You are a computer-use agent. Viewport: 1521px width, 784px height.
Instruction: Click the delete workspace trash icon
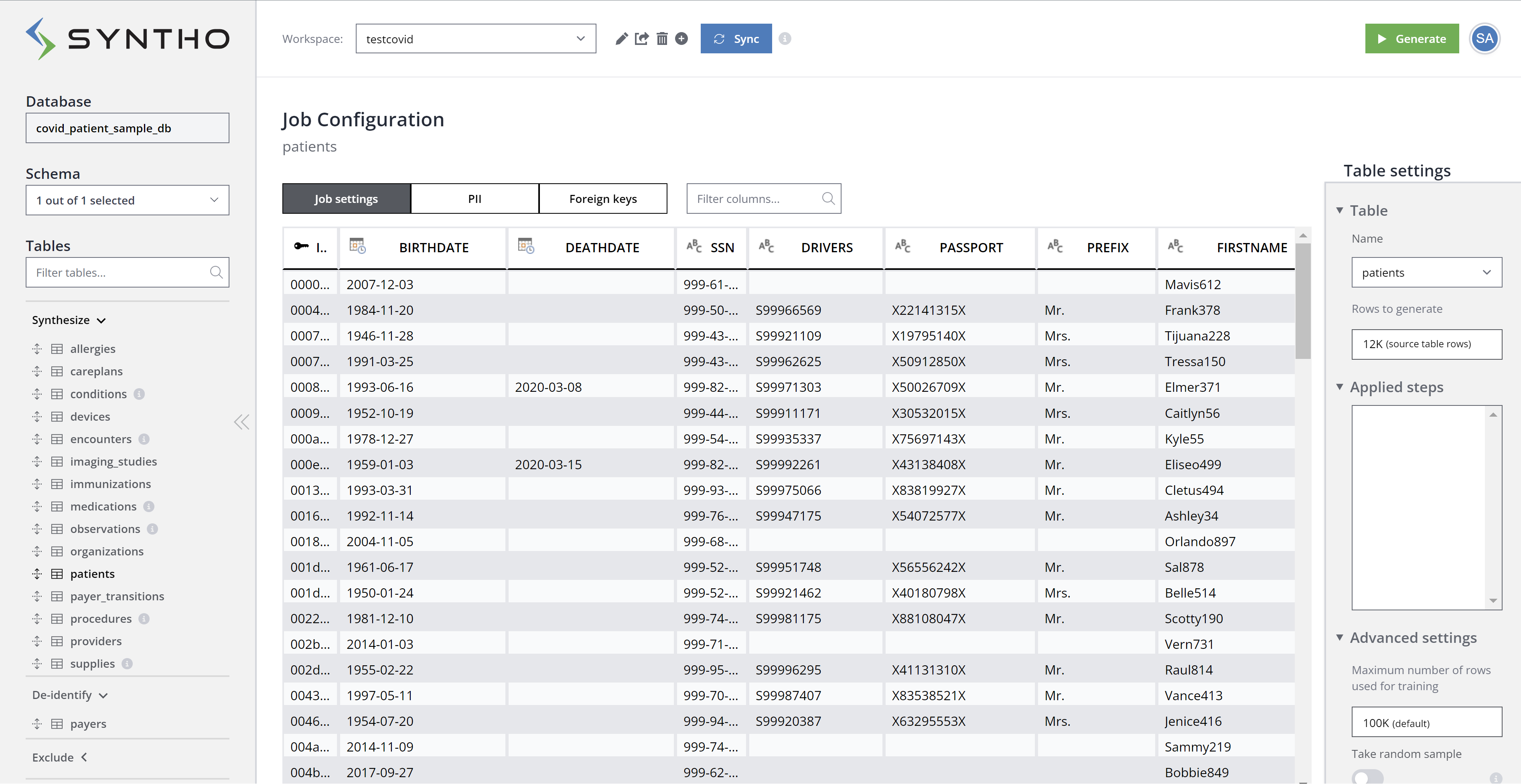tap(662, 39)
